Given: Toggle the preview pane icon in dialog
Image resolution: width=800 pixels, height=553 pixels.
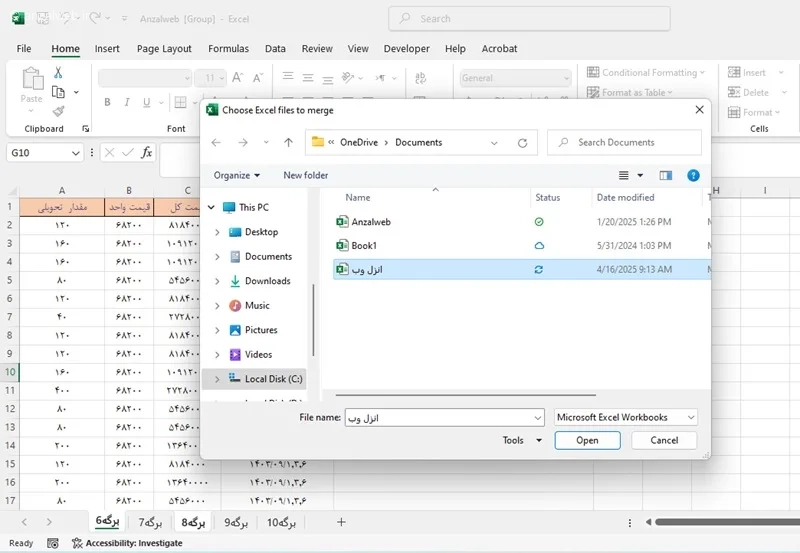Looking at the screenshot, I should coord(665,175).
